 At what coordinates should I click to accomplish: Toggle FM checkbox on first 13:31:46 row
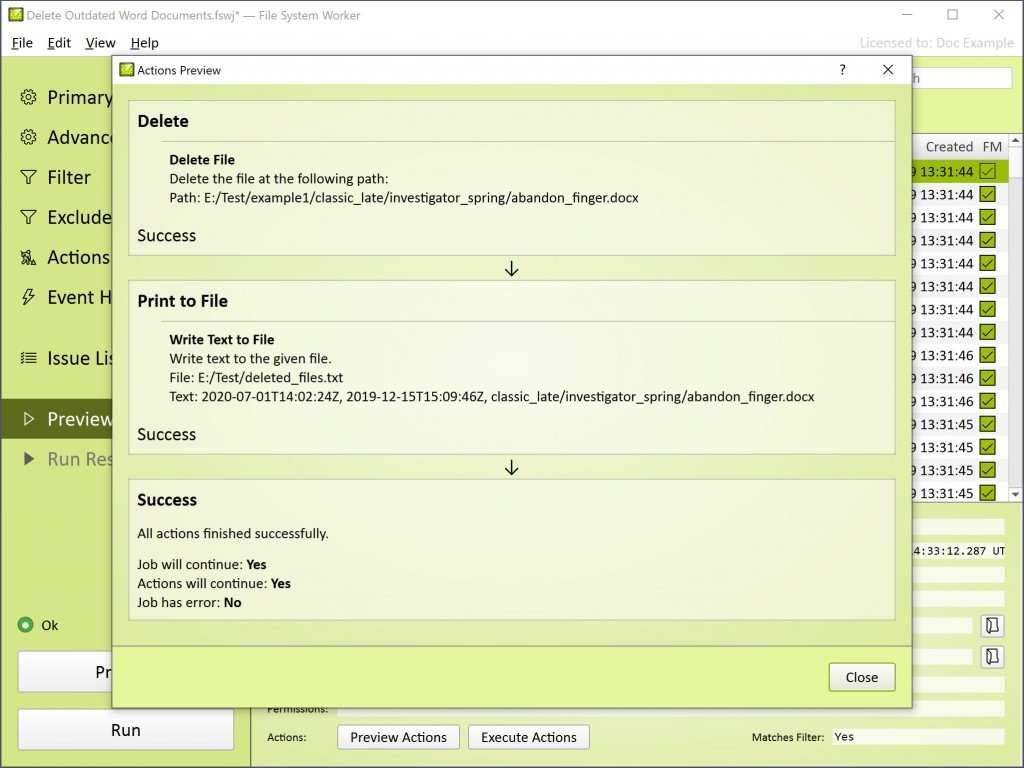(x=988, y=355)
